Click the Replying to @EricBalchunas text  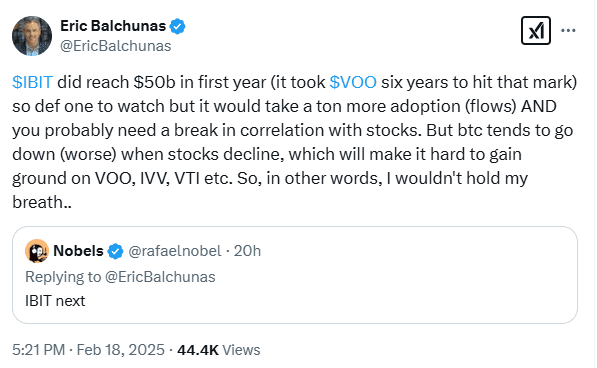click(120, 277)
